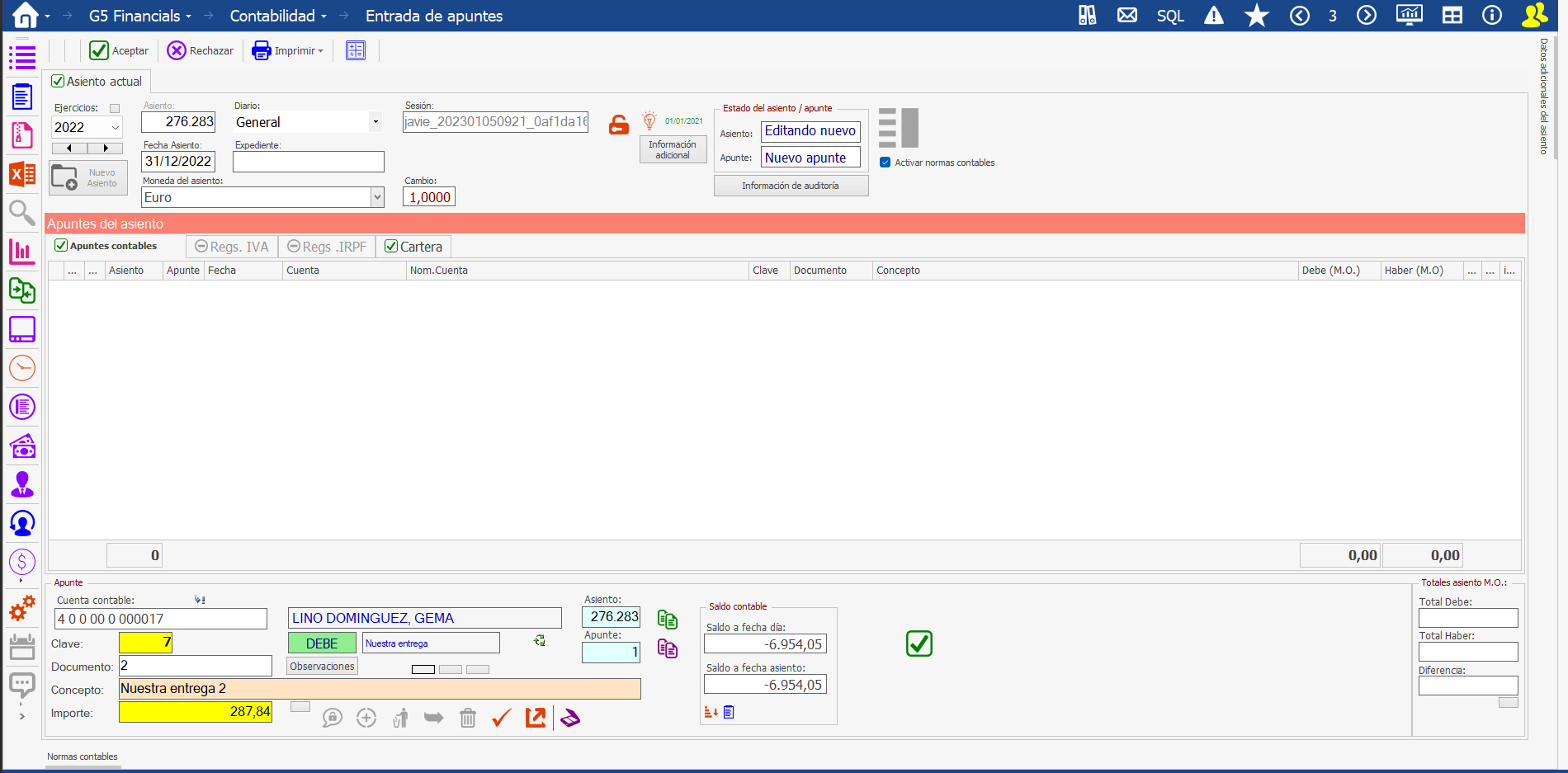This screenshot has width=1568, height=773.
Task: Toggle Activar normas contables checkbox
Action: tap(886, 163)
